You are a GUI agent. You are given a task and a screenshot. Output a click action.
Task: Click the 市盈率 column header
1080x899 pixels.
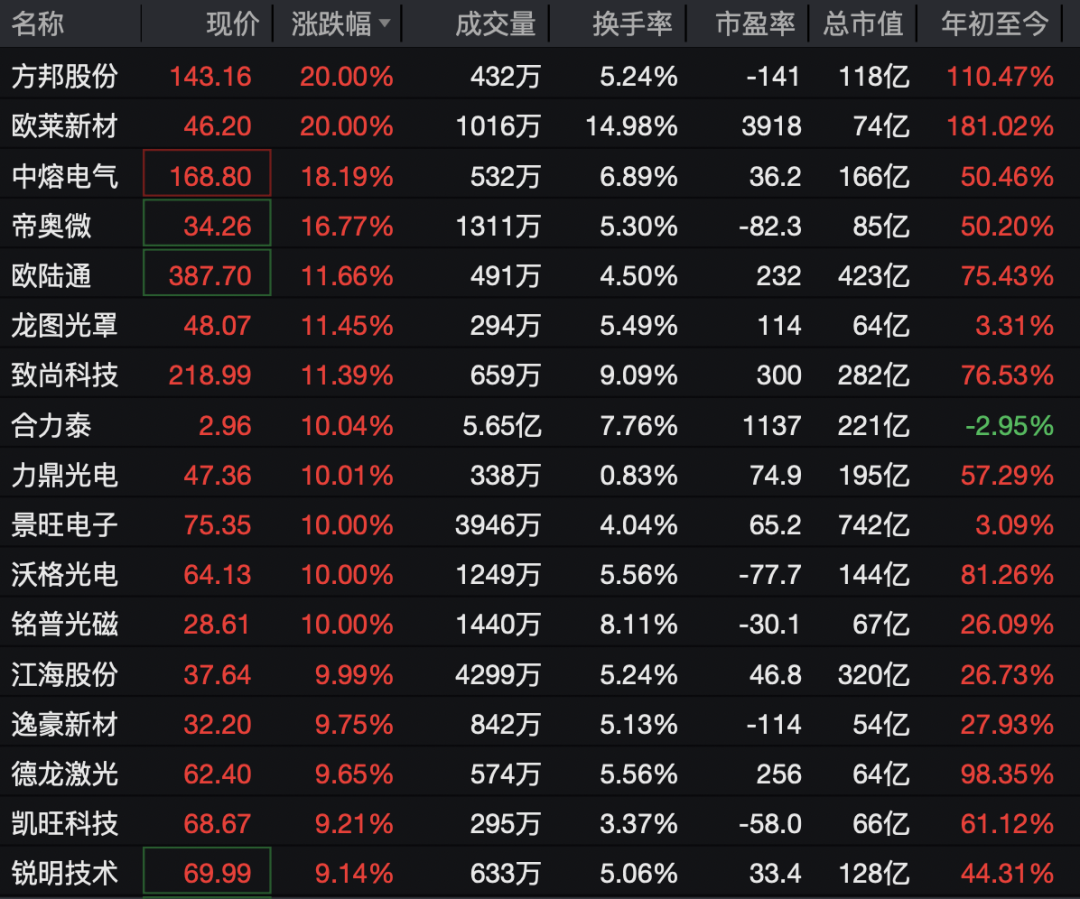755,25
